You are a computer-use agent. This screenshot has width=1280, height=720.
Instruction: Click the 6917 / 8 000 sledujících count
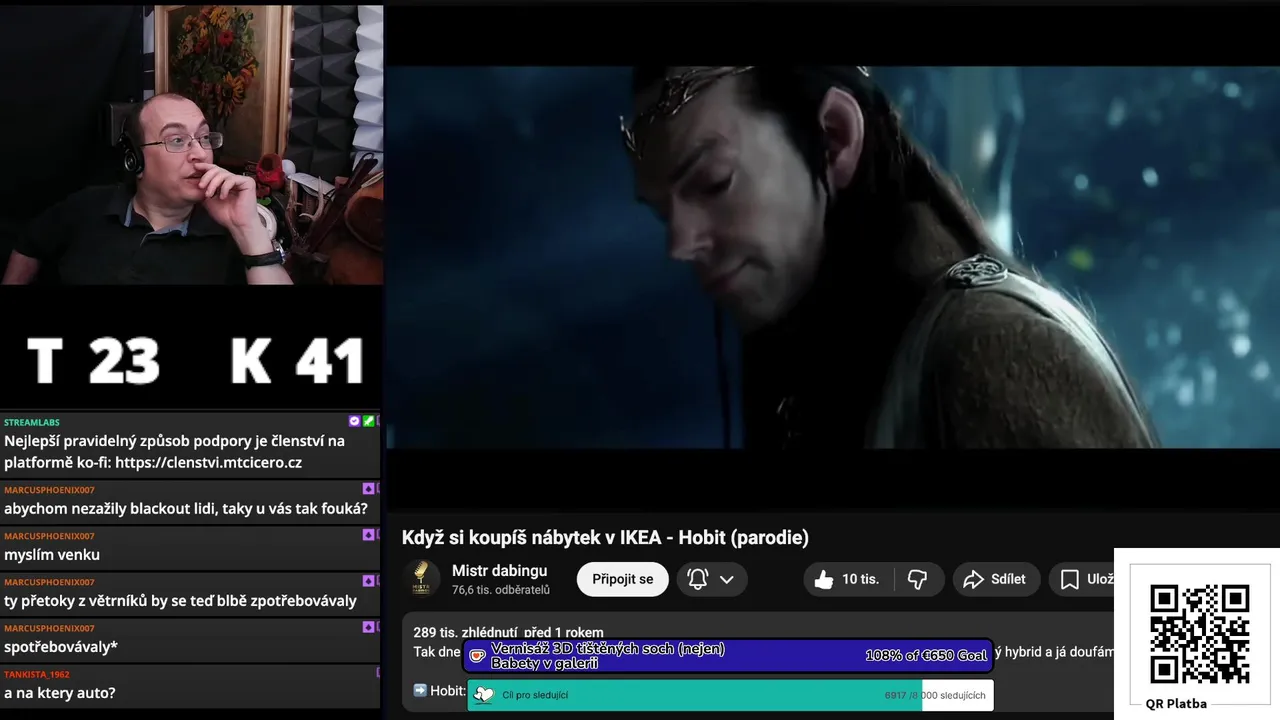point(935,695)
